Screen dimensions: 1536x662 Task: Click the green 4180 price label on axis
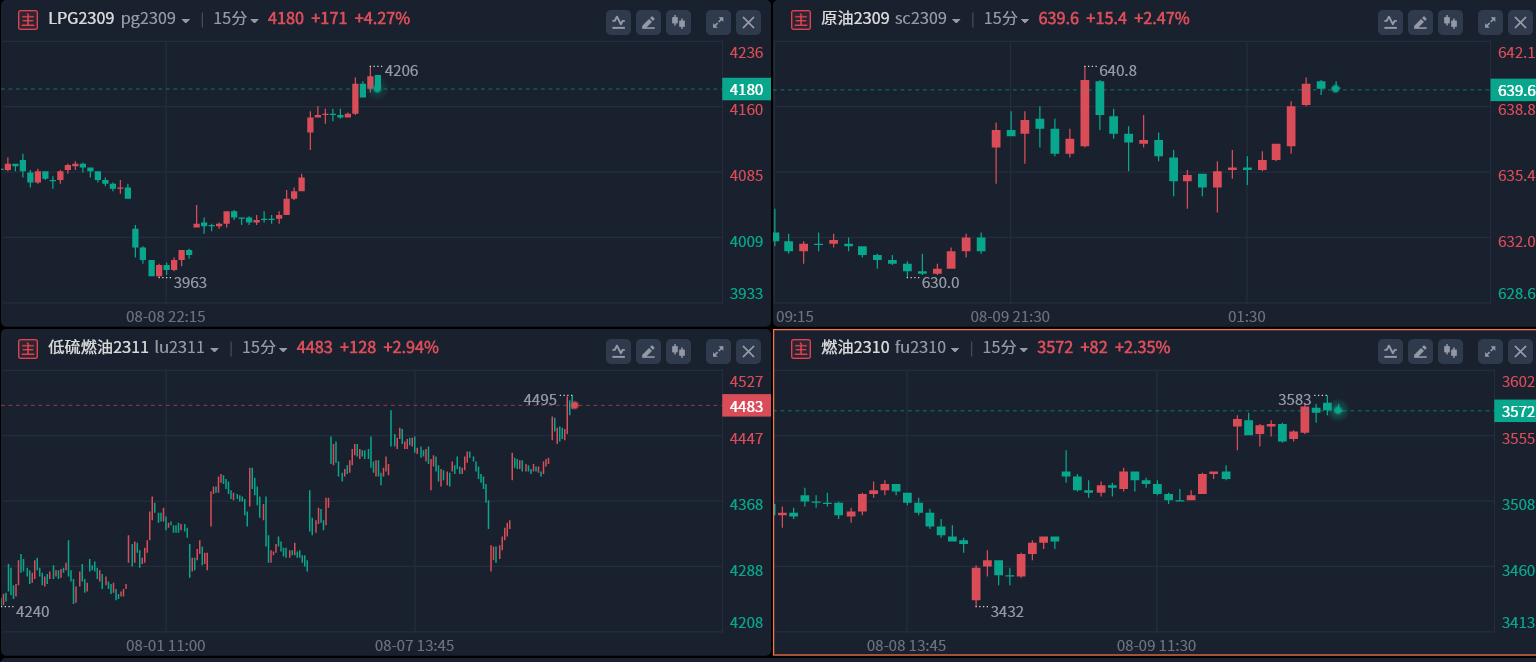click(x=746, y=90)
